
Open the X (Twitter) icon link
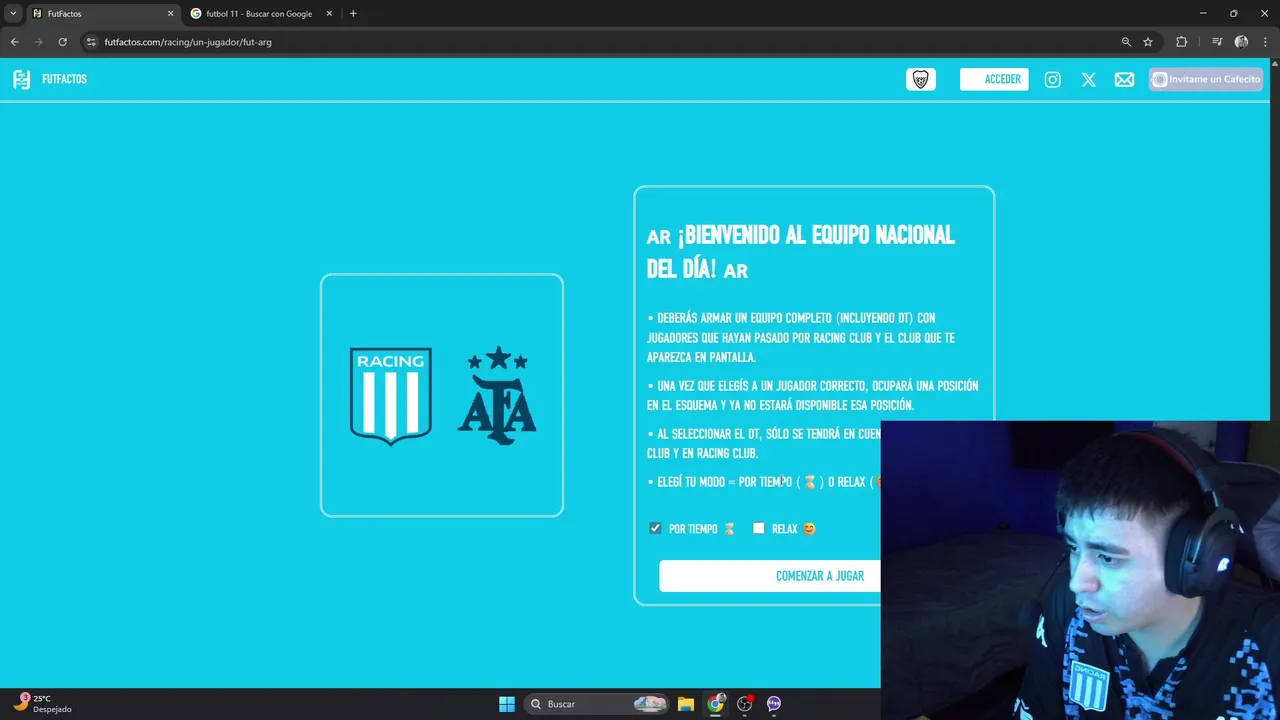(1089, 80)
